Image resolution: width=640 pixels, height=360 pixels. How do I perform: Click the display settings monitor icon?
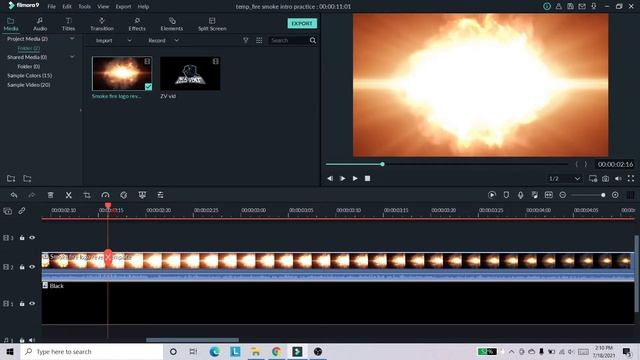pyautogui.click(x=593, y=178)
